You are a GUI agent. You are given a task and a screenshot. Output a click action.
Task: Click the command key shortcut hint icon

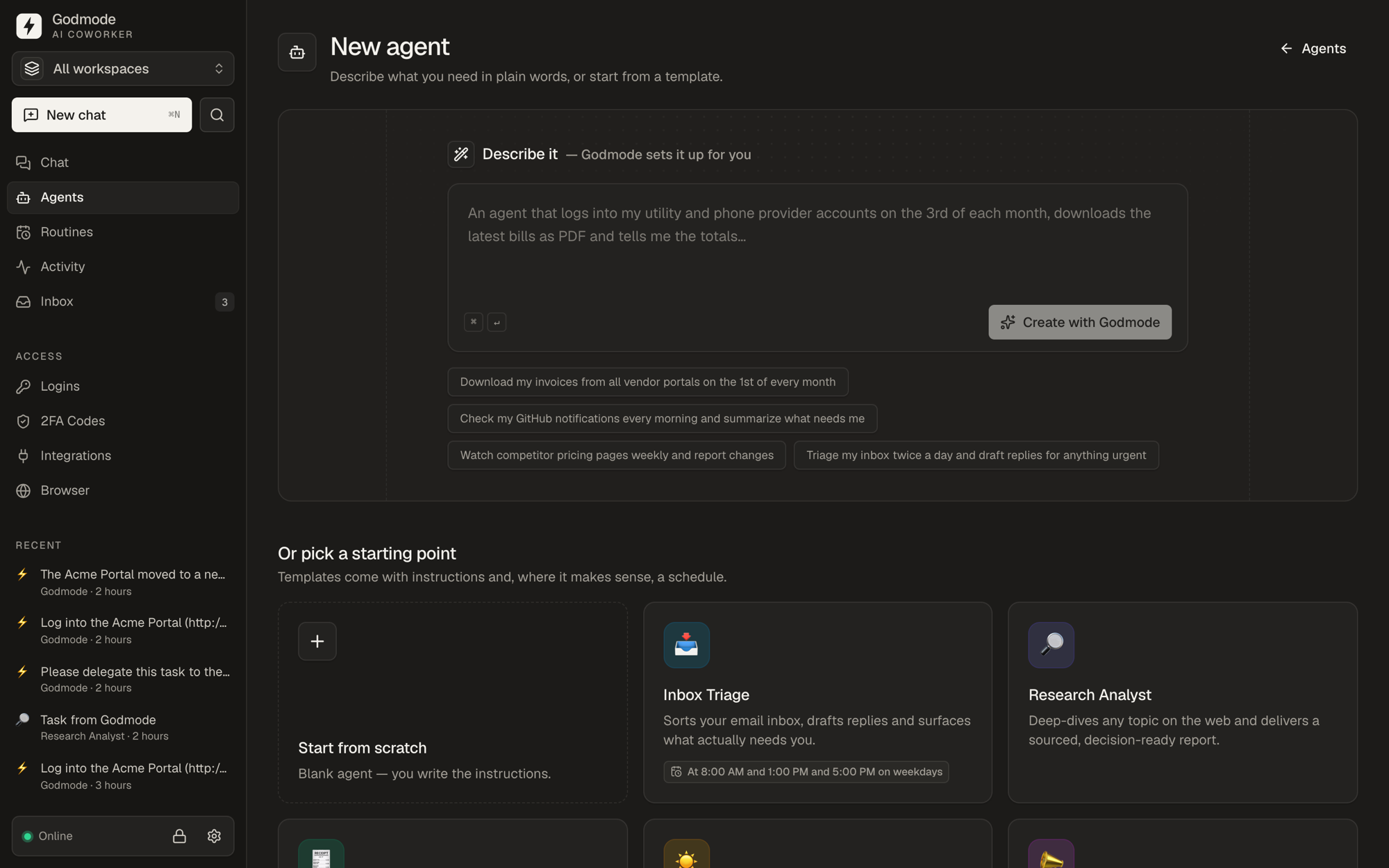473,322
